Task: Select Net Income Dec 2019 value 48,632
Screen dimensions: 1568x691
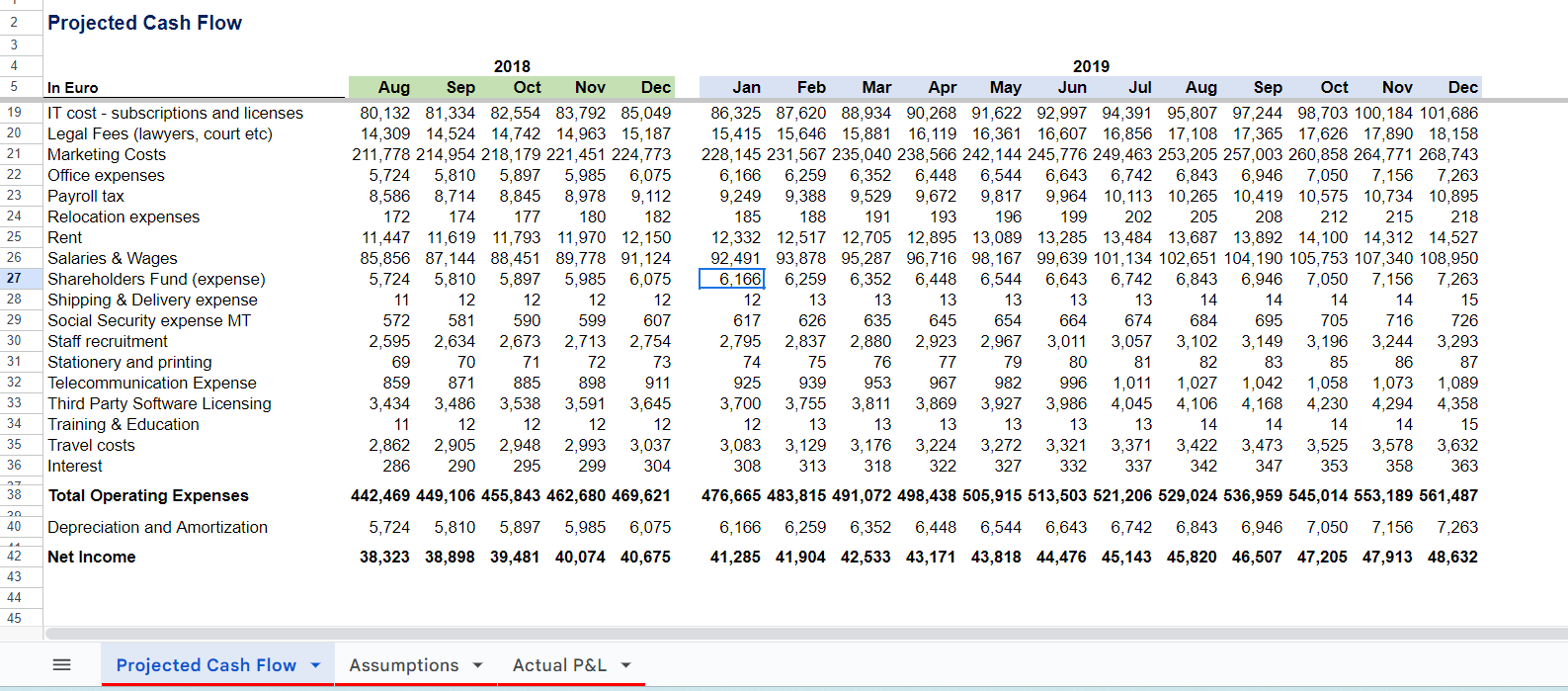Action: pos(1452,557)
